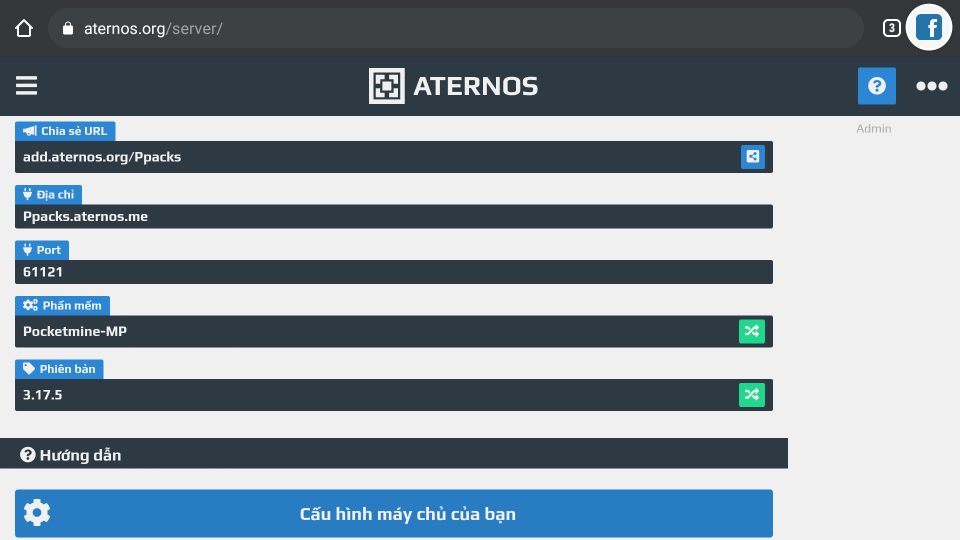Change version using the 3.17.5 shuffle icon

tap(752, 395)
